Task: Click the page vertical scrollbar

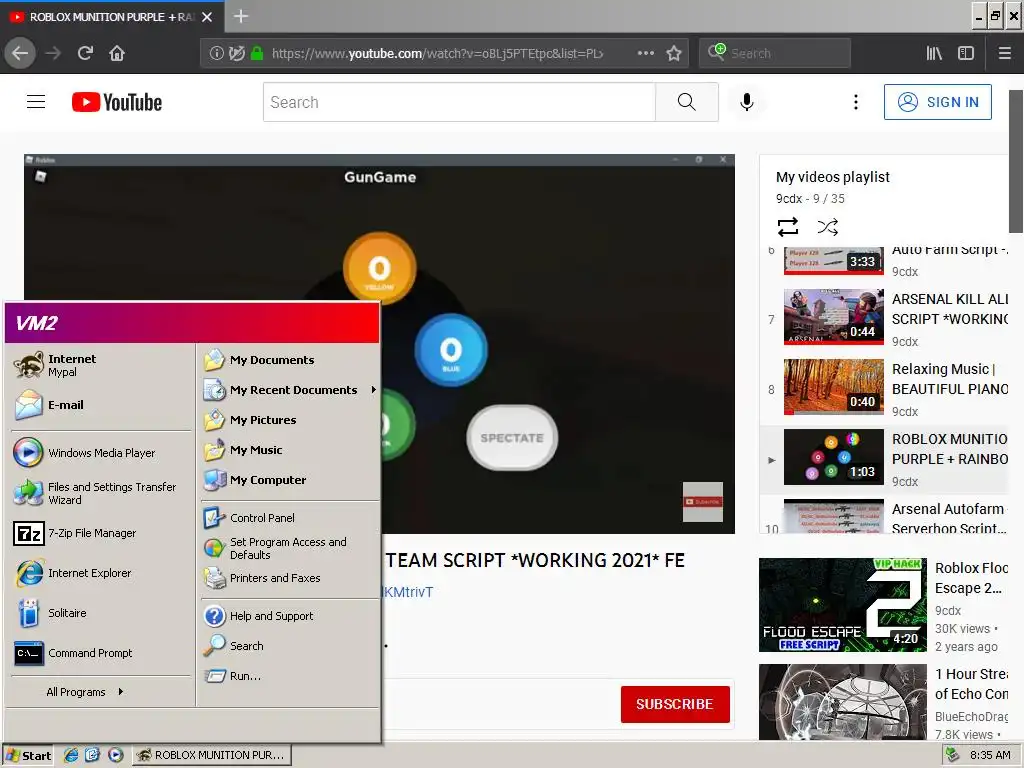Action: point(1016,161)
